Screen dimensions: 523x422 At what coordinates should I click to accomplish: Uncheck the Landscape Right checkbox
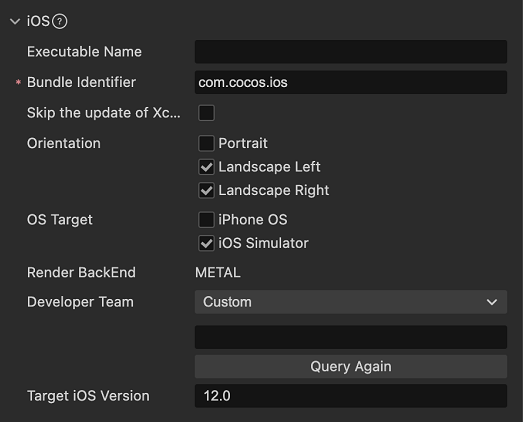coord(206,190)
